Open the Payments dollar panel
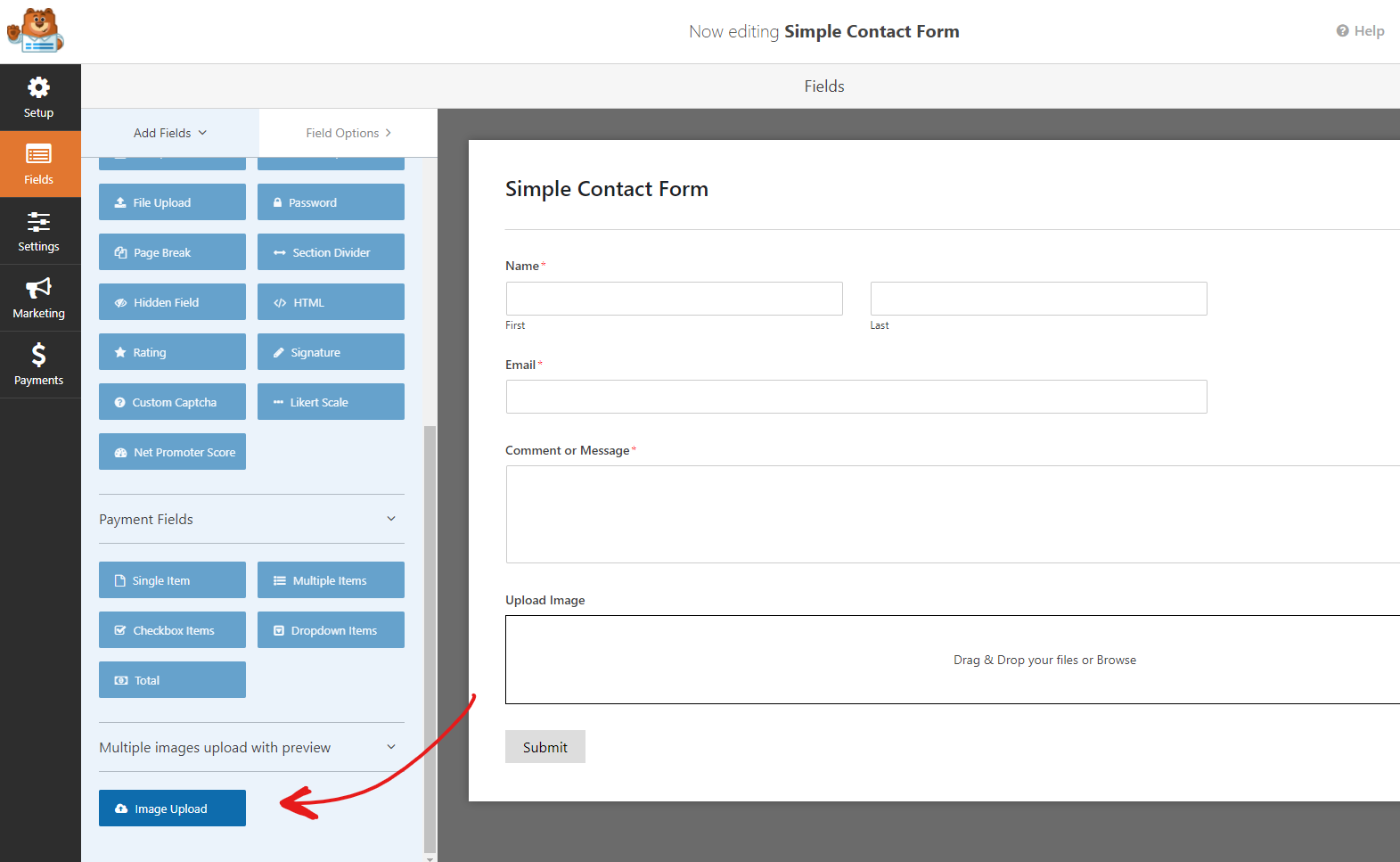This screenshot has width=1400, height=862. pos(40,365)
